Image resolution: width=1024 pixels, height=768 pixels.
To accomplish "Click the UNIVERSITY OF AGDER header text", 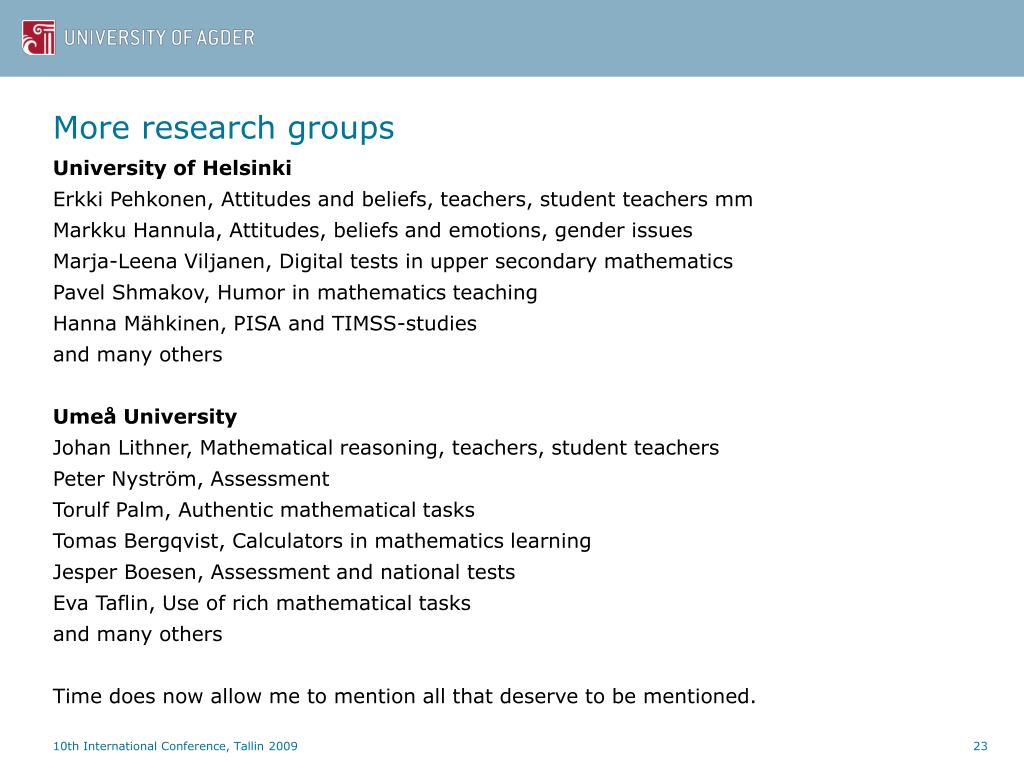I will tap(159, 38).
